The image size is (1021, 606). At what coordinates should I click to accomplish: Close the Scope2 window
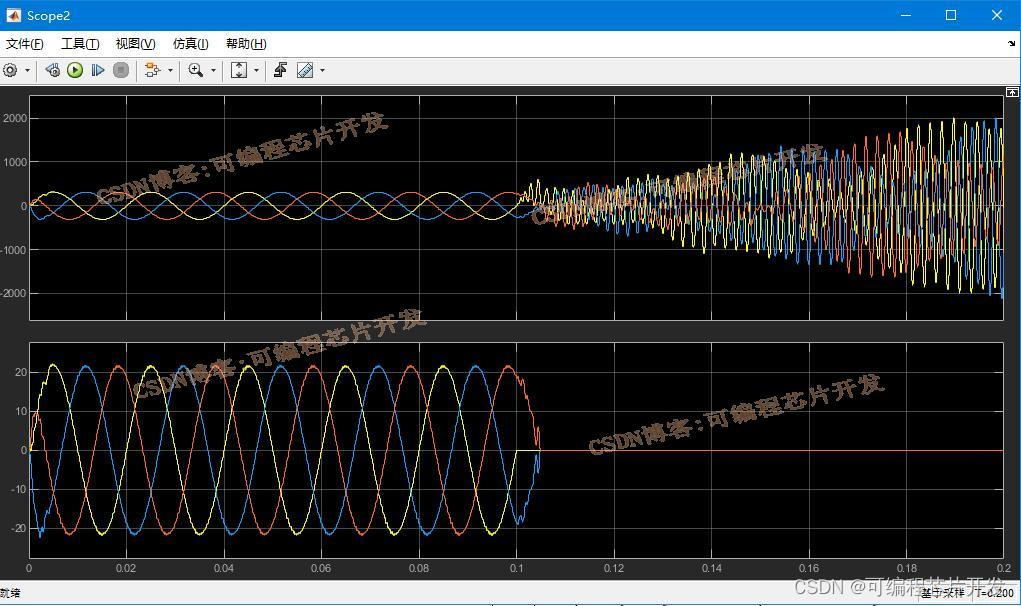point(997,15)
